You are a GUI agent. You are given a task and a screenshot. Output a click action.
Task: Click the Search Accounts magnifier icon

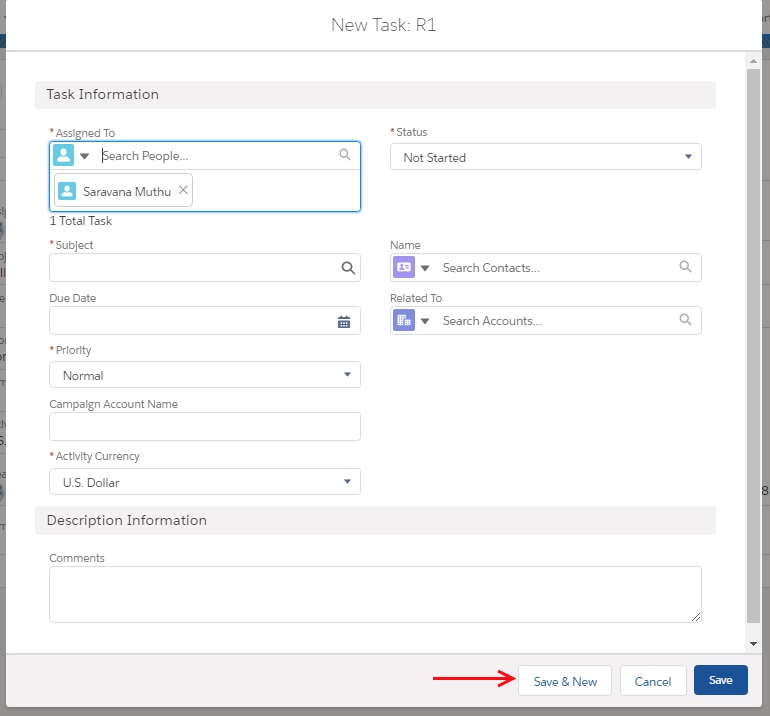pos(685,320)
